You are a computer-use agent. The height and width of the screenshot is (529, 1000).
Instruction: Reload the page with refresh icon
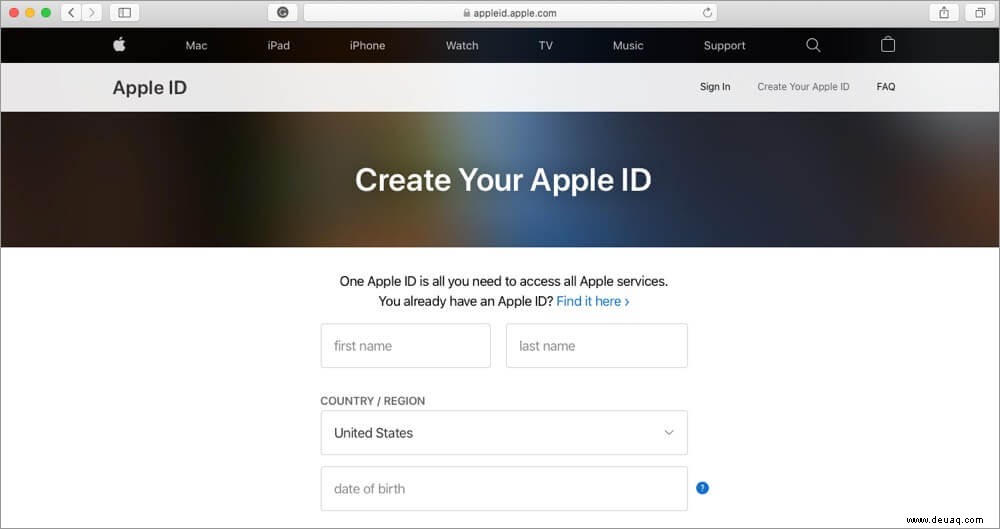[707, 12]
